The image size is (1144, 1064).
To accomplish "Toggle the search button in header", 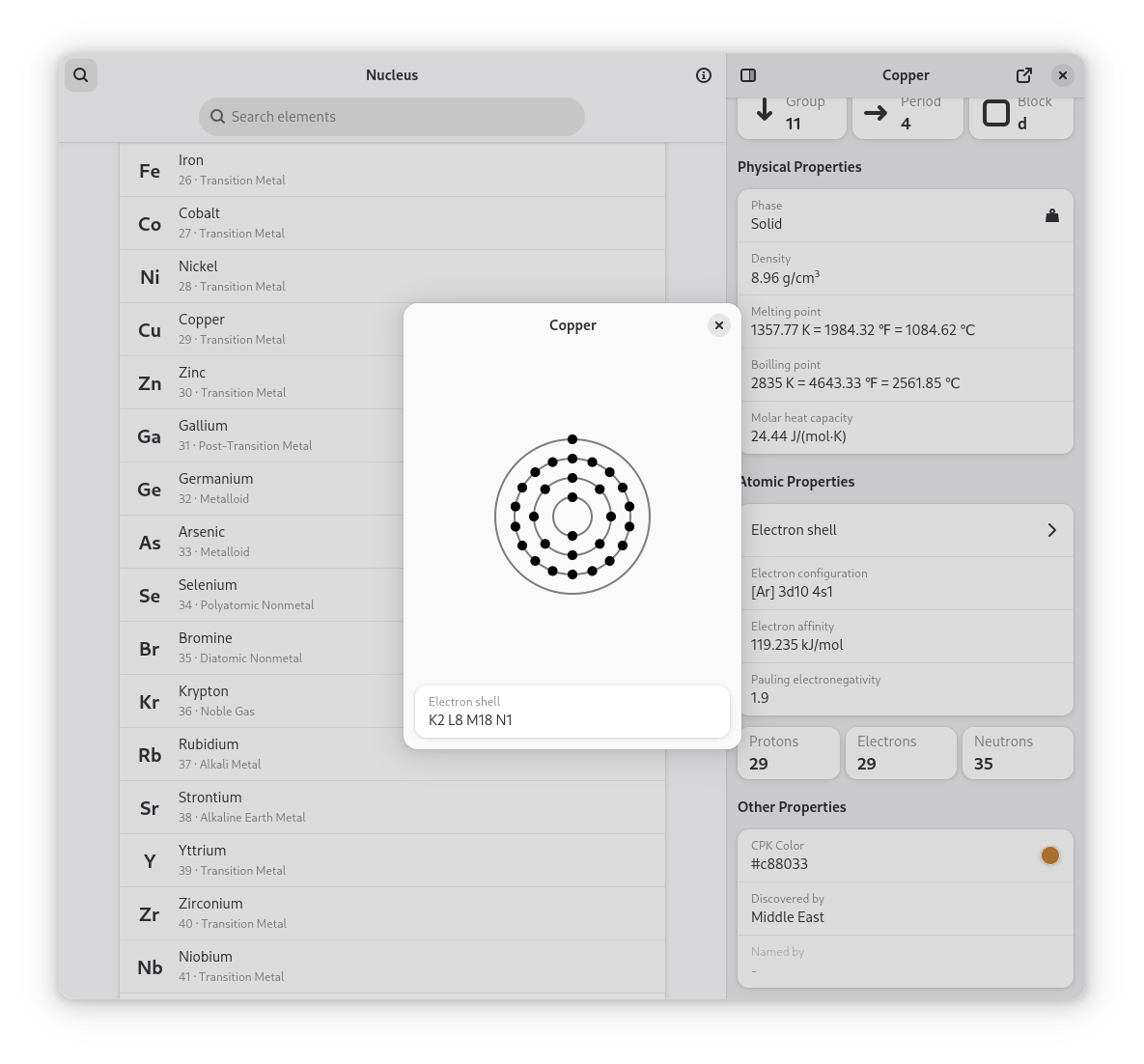I will 81,75.
